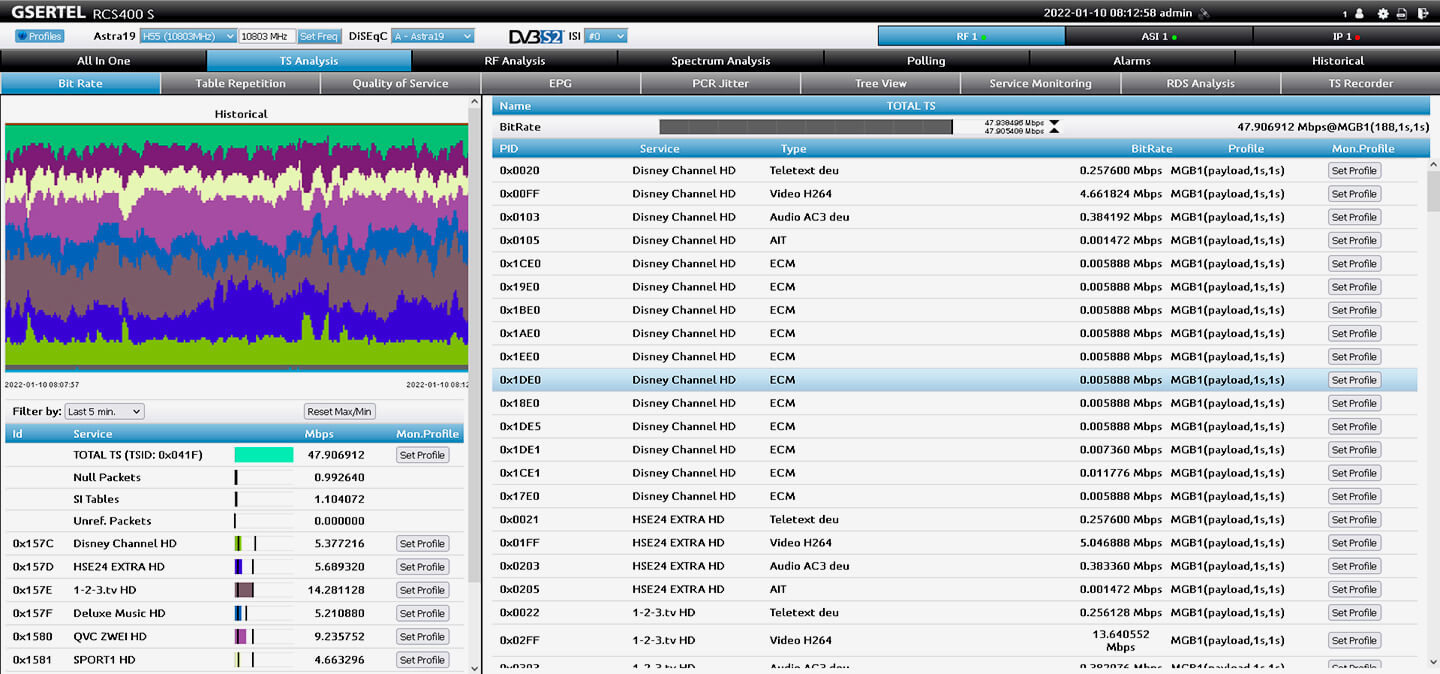Select the 0x1DE0 ECM highlighted row
This screenshot has height=674, width=1440.
(954, 380)
